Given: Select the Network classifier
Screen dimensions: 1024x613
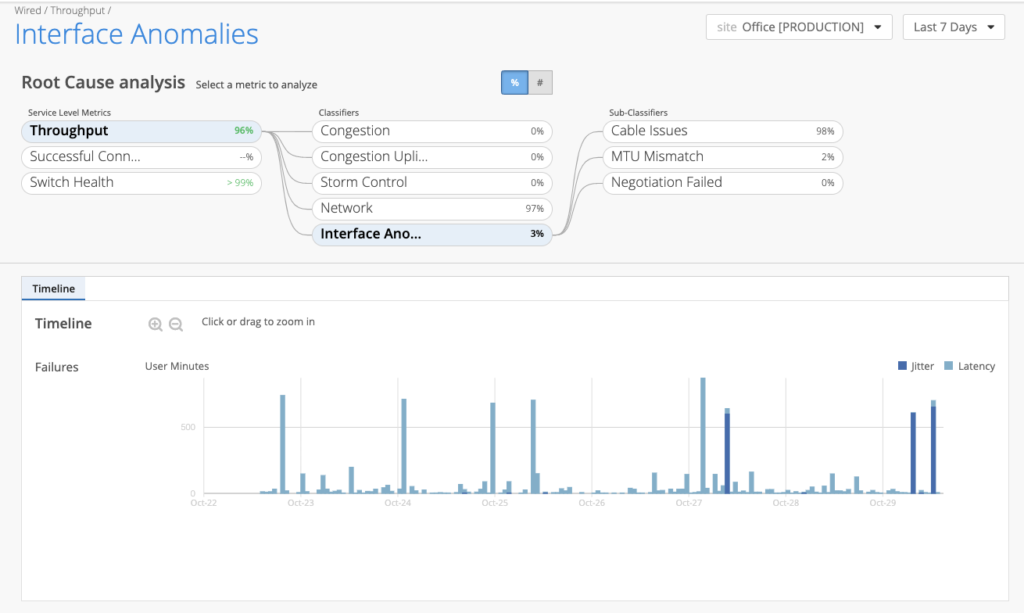Looking at the screenshot, I should [431, 209].
